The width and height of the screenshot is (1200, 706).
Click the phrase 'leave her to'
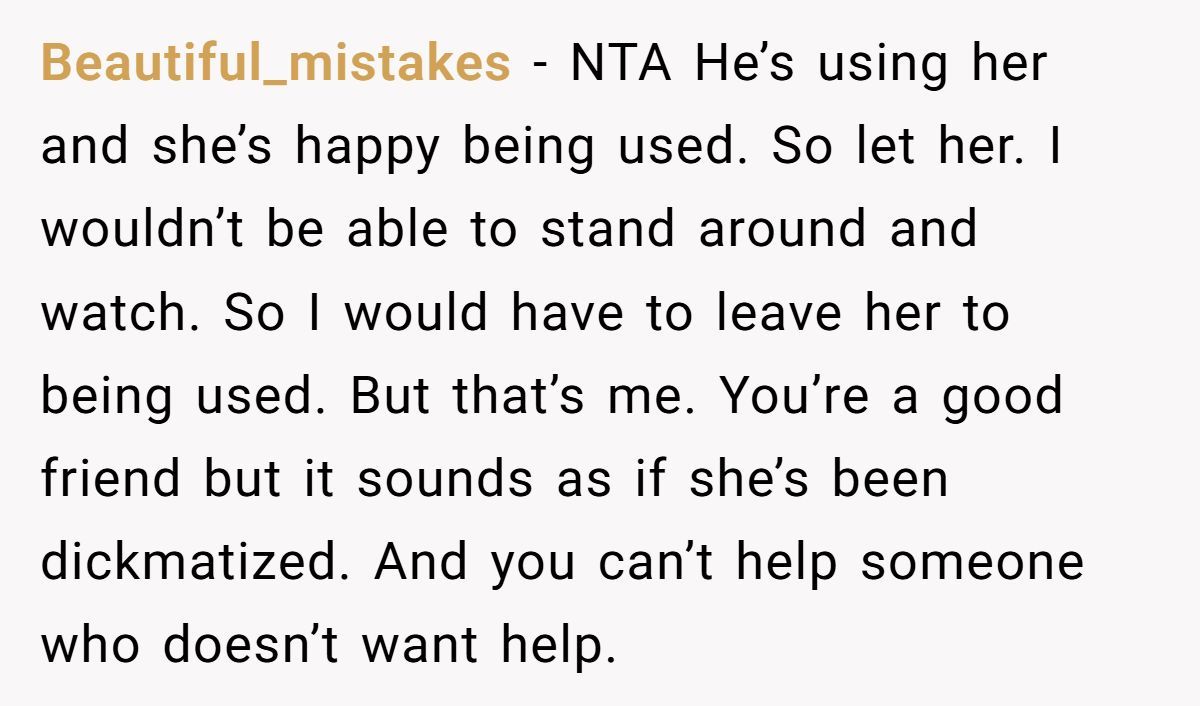862,313
